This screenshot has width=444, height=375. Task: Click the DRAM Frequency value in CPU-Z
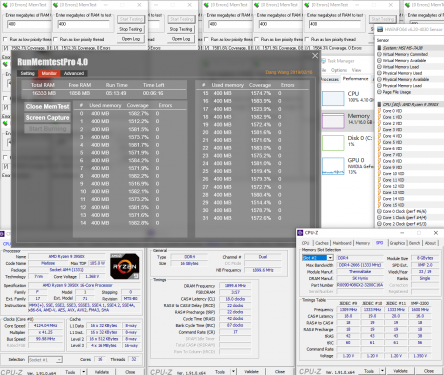click(235, 286)
